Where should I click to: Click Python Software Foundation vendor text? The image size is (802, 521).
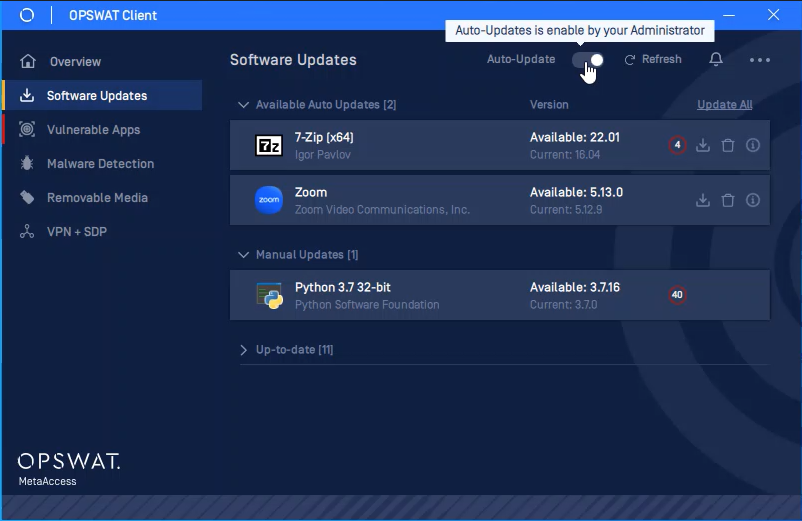pos(367,305)
